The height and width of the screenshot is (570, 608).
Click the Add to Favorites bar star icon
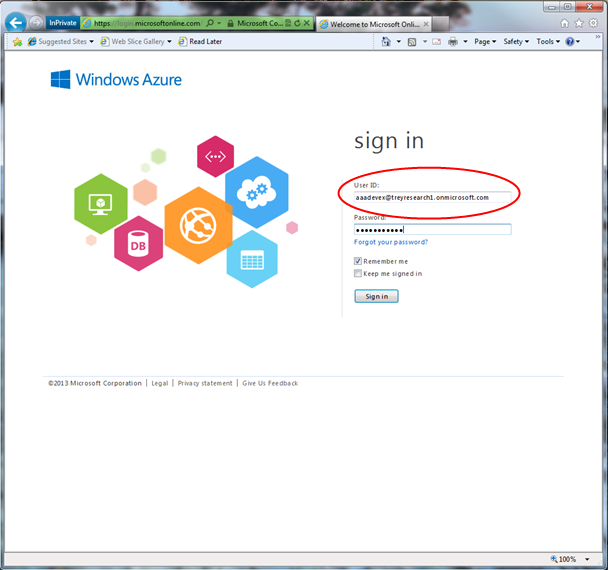tap(17, 41)
